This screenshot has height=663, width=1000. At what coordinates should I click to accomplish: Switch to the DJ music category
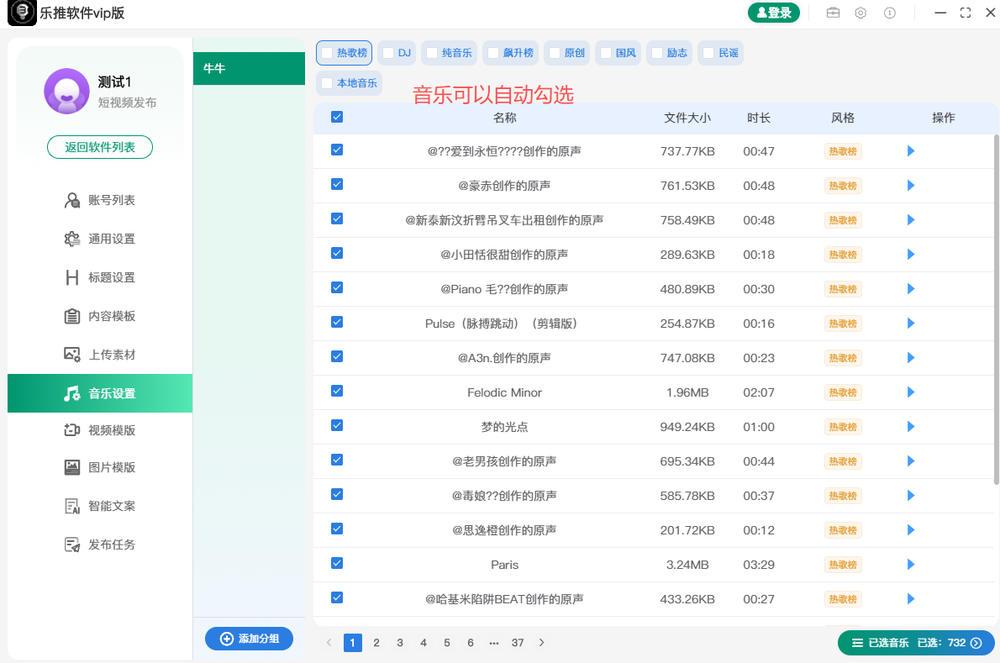point(397,52)
